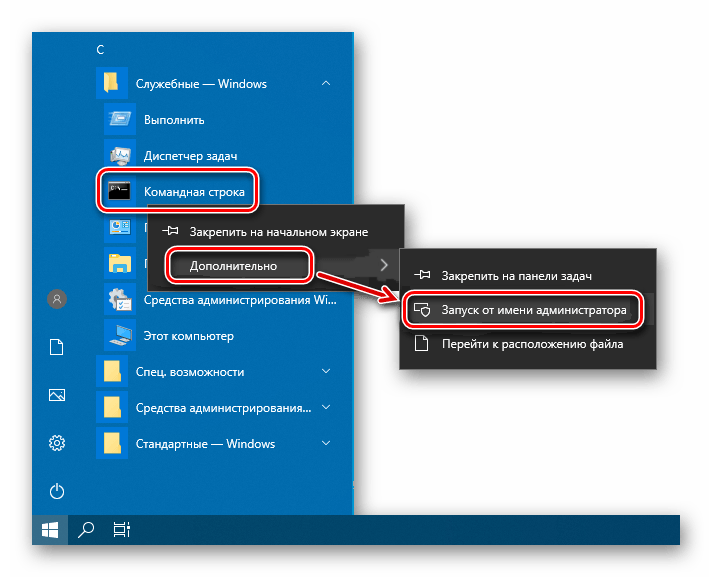
Task: Click pin icon beside Закрепить на панели задач
Action: [x=422, y=275]
